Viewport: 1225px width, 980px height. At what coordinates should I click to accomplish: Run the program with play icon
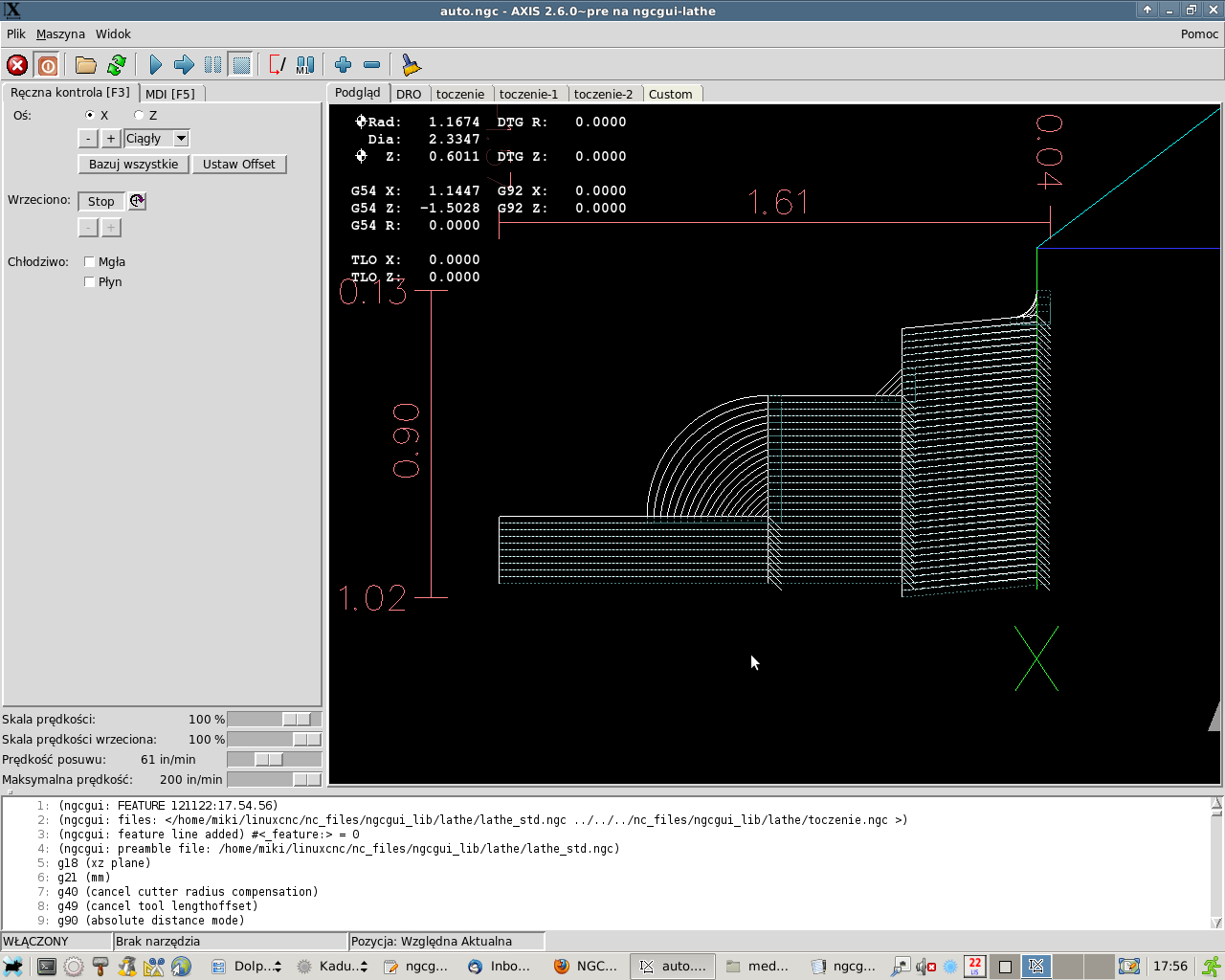click(155, 65)
